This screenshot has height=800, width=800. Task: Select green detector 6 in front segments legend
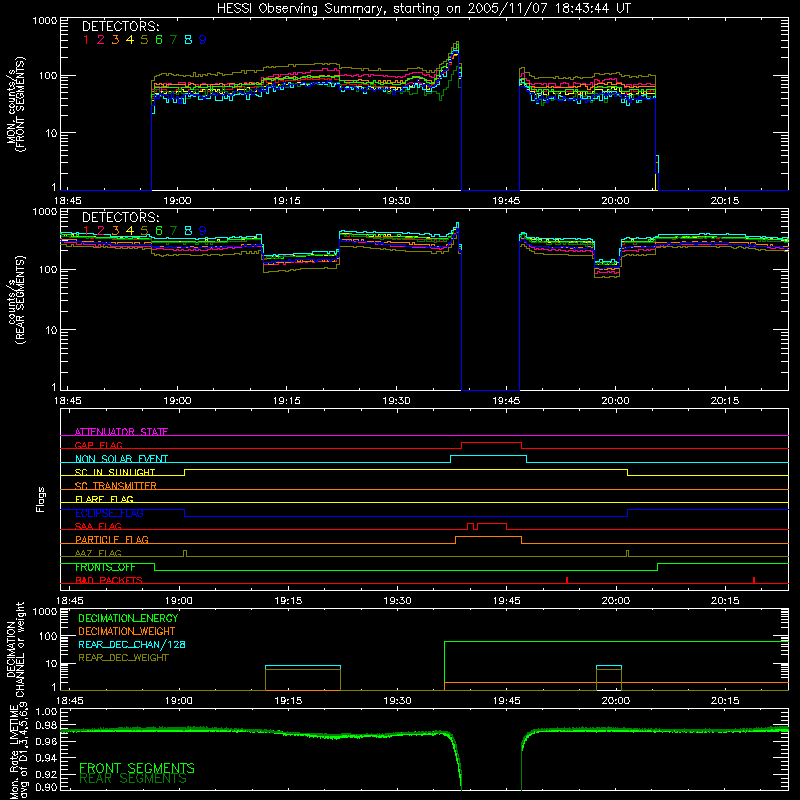(159, 40)
